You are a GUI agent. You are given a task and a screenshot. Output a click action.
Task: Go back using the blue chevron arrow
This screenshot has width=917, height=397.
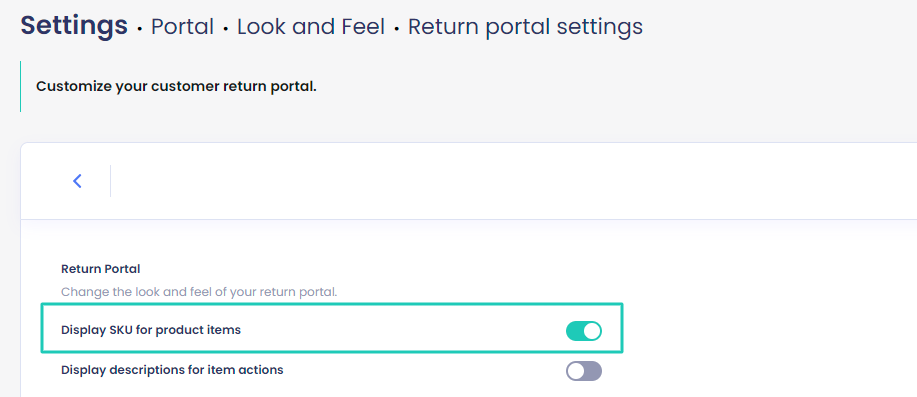77,181
